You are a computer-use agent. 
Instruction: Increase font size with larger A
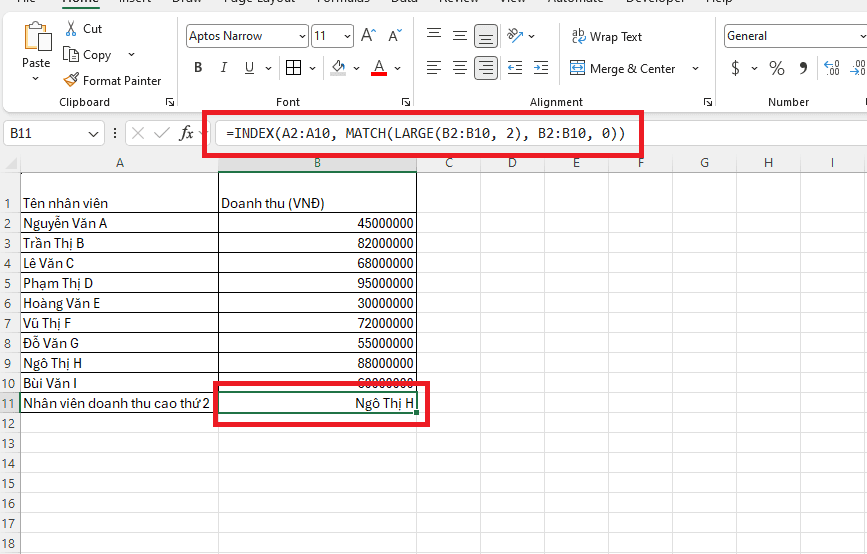pyautogui.click(x=368, y=36)
